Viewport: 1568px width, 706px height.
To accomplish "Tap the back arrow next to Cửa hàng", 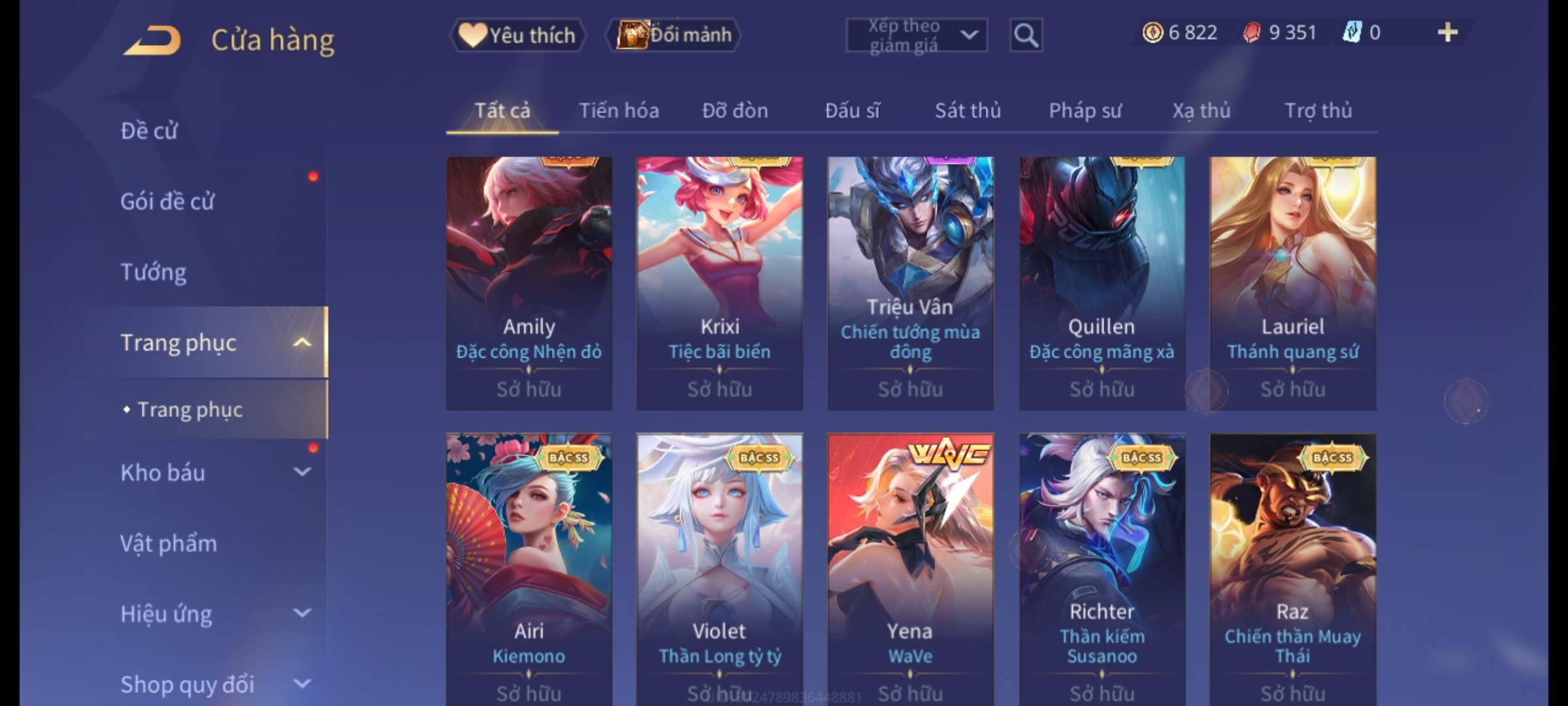I will tap(152, 41).
